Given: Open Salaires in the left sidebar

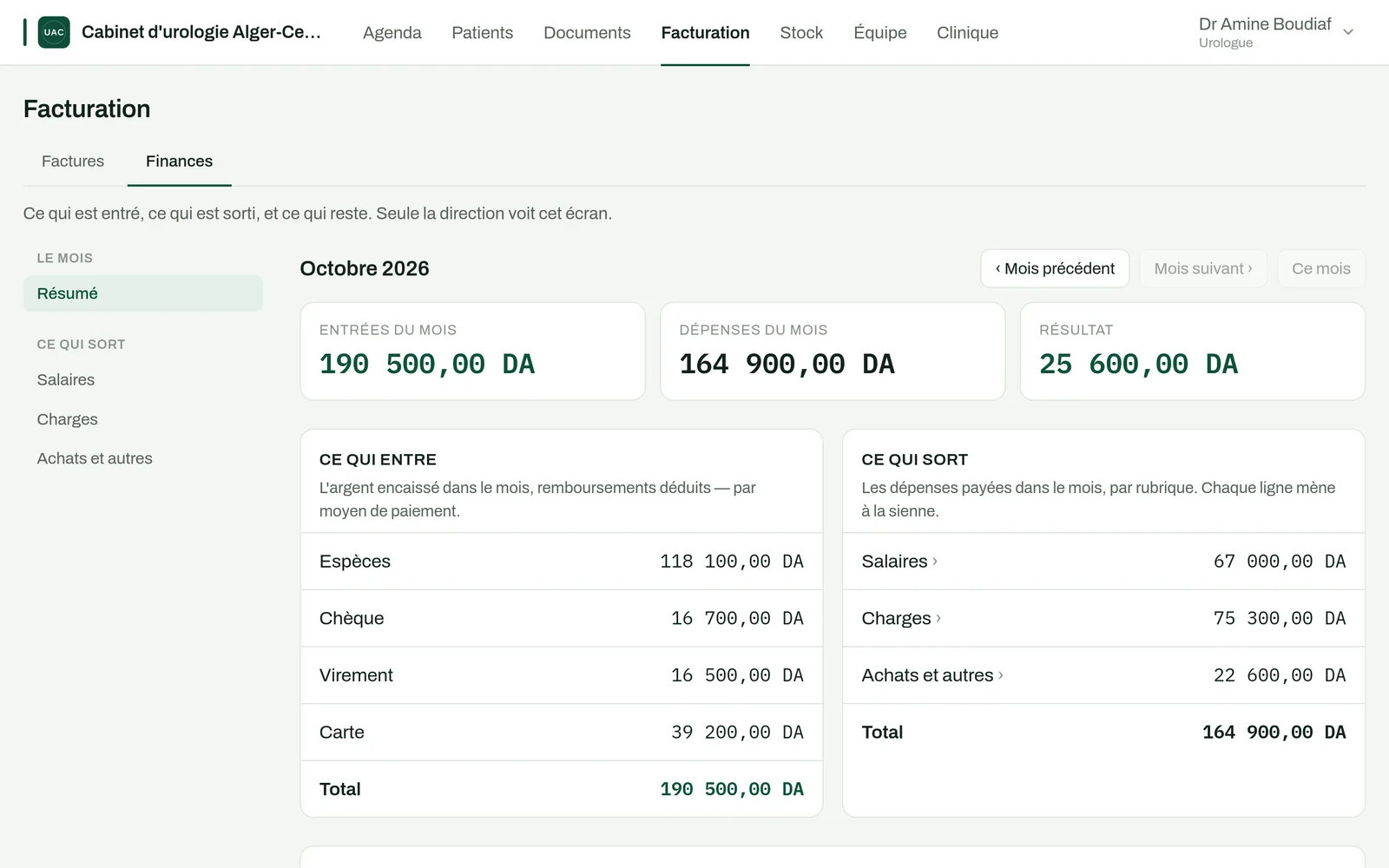Looking at the screenshot, I should 143,379.
